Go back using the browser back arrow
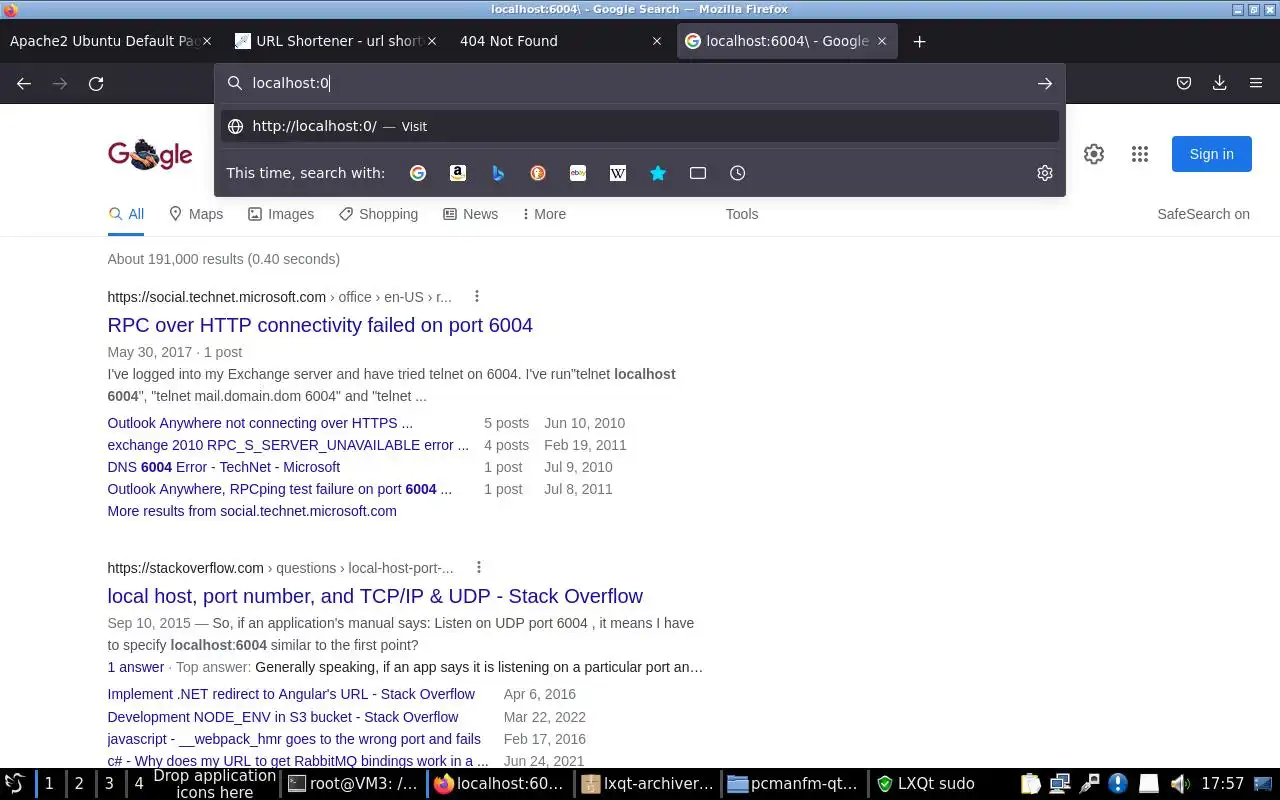This screenshot has width=1280, height=800. pos(24,84)
